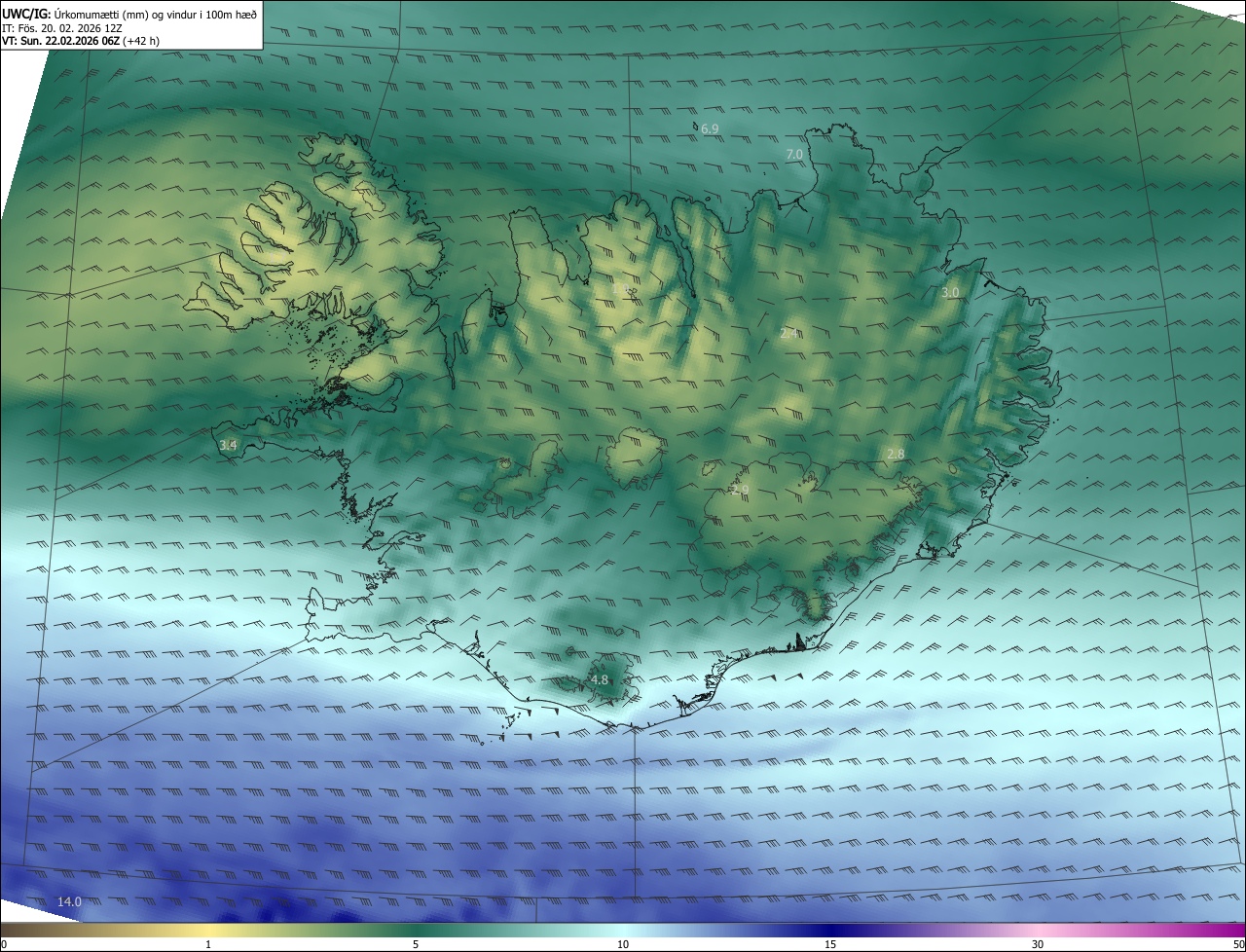The height and width of the screenshot is (952, 1246).
Task: Click the 2.9 value label over the glacier
Action: 740,490
